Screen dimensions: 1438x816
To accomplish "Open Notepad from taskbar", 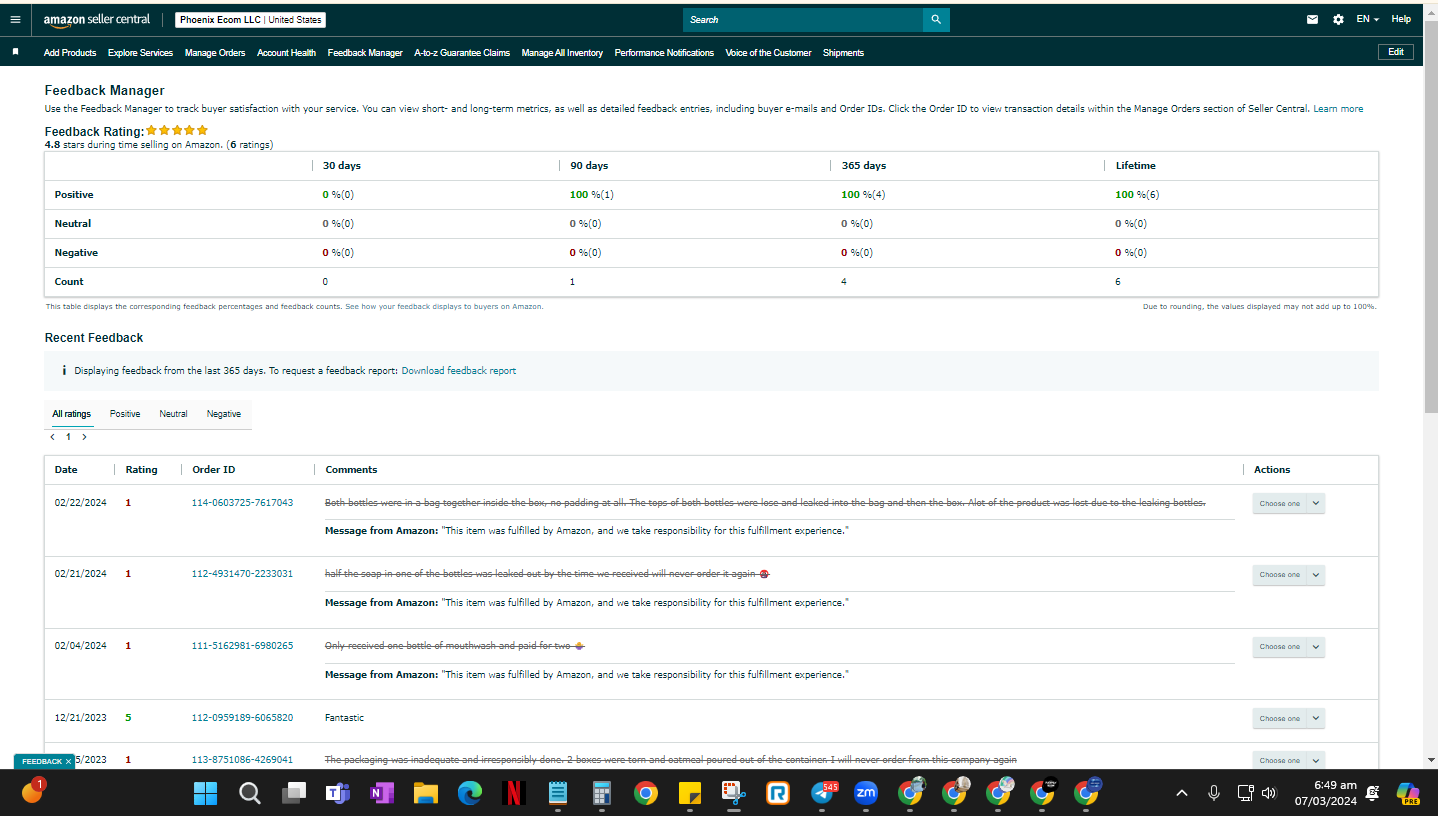I will (558, 794).
